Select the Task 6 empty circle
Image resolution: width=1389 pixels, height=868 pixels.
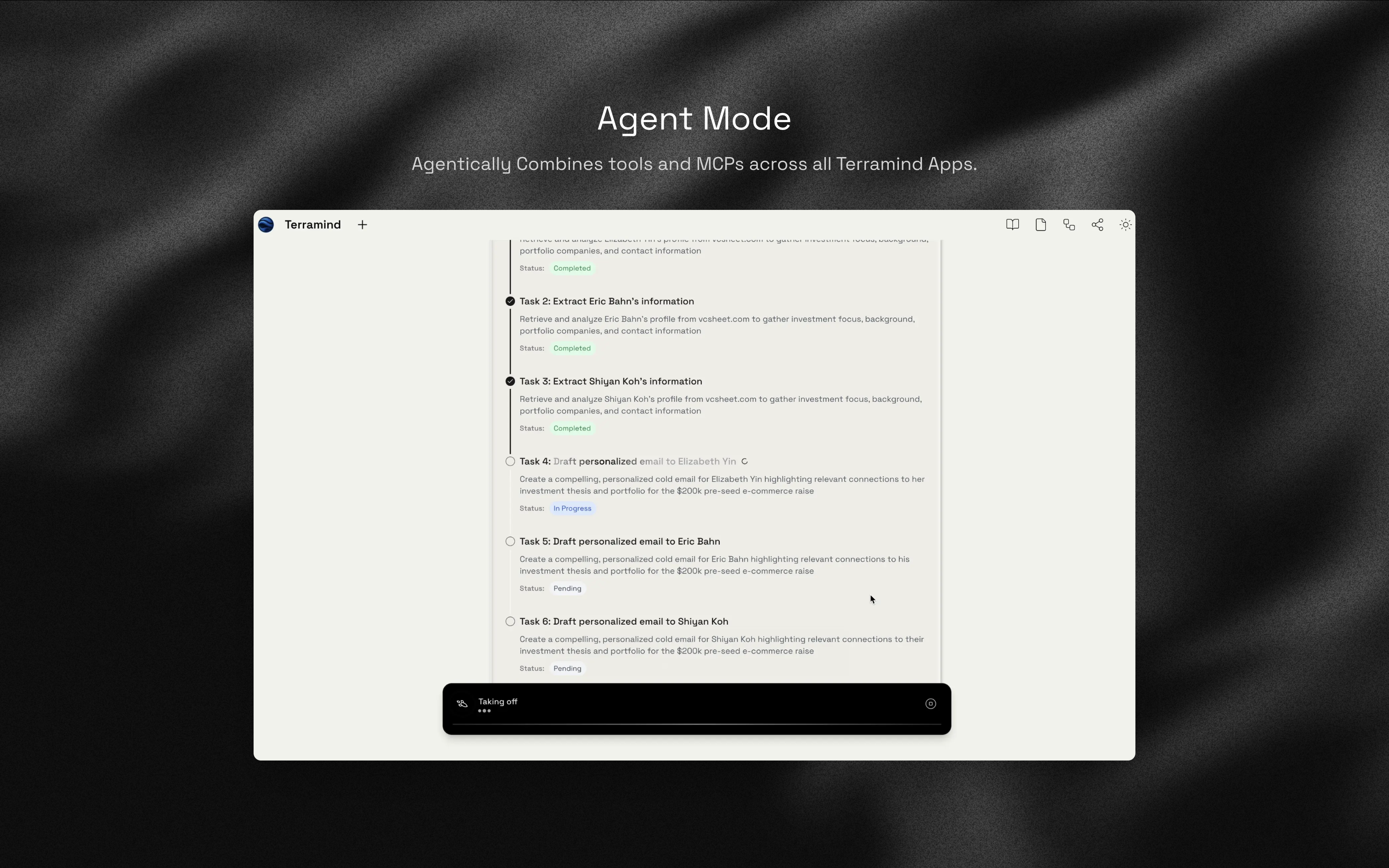510,621
